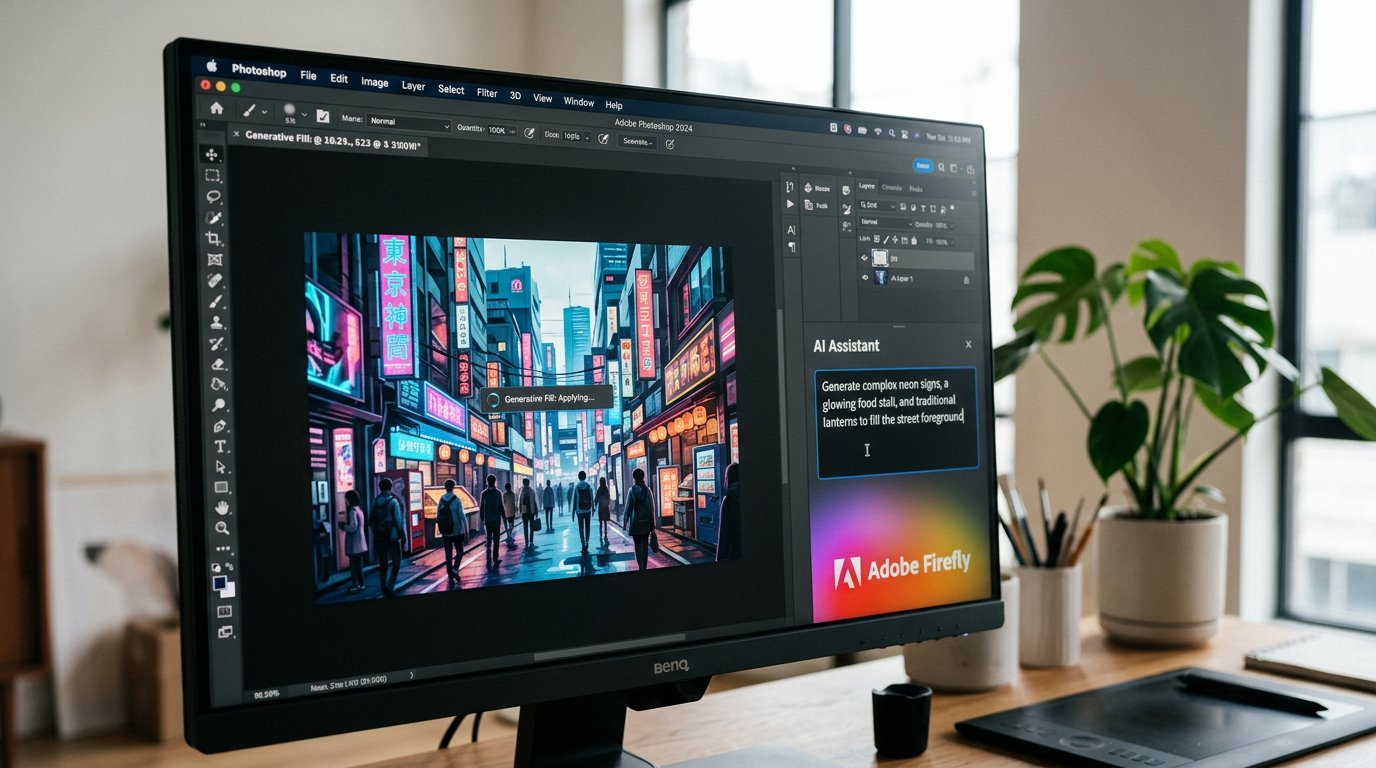This screenshot has width=1376, height=768.
Task: Select the Crop tool
Action: coord(214,239)
